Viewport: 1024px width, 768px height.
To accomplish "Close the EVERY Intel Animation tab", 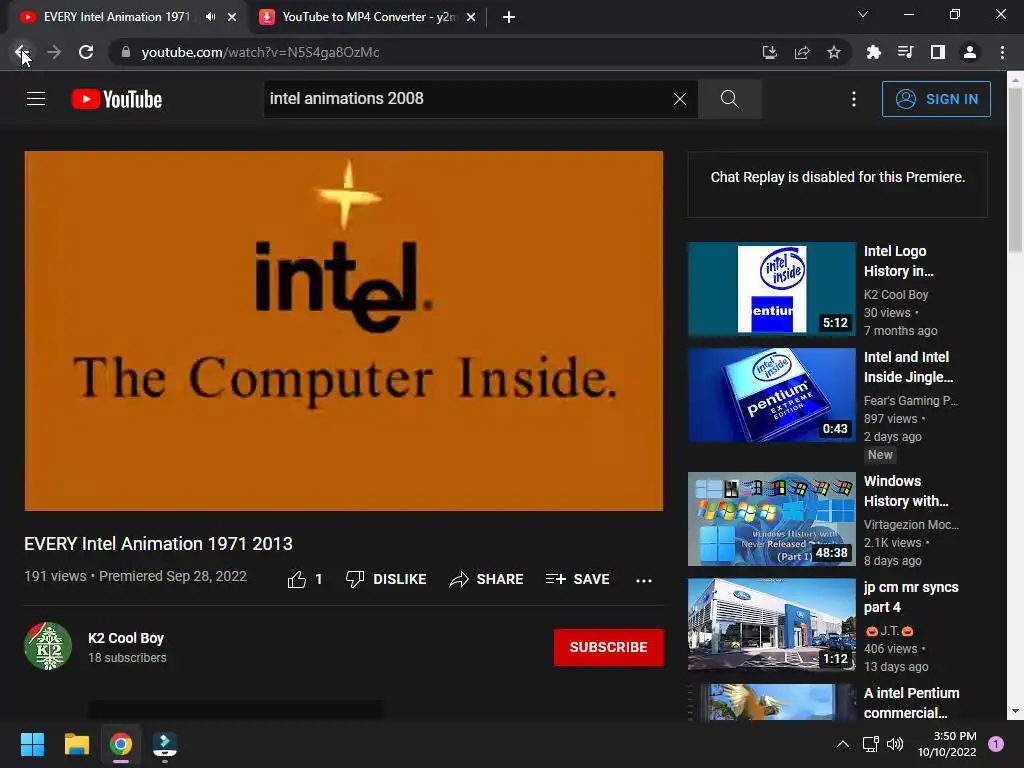I will [x=232, y=17].
